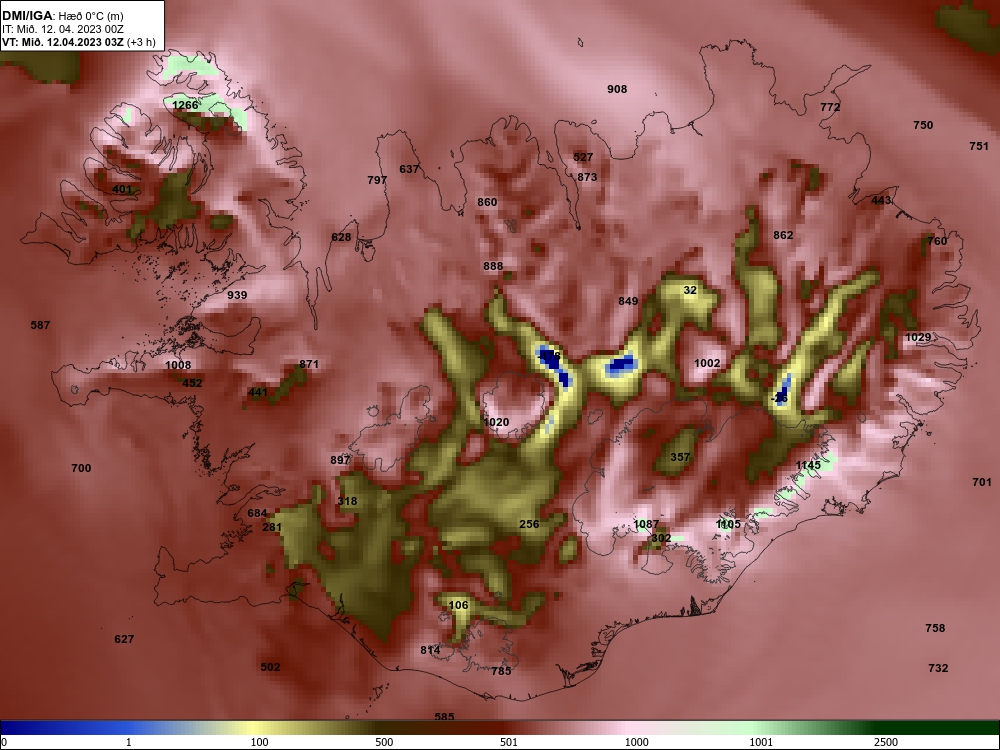1000x750 pixels.
Task: Click the 772 value label
Action: (x=830, y=107)
